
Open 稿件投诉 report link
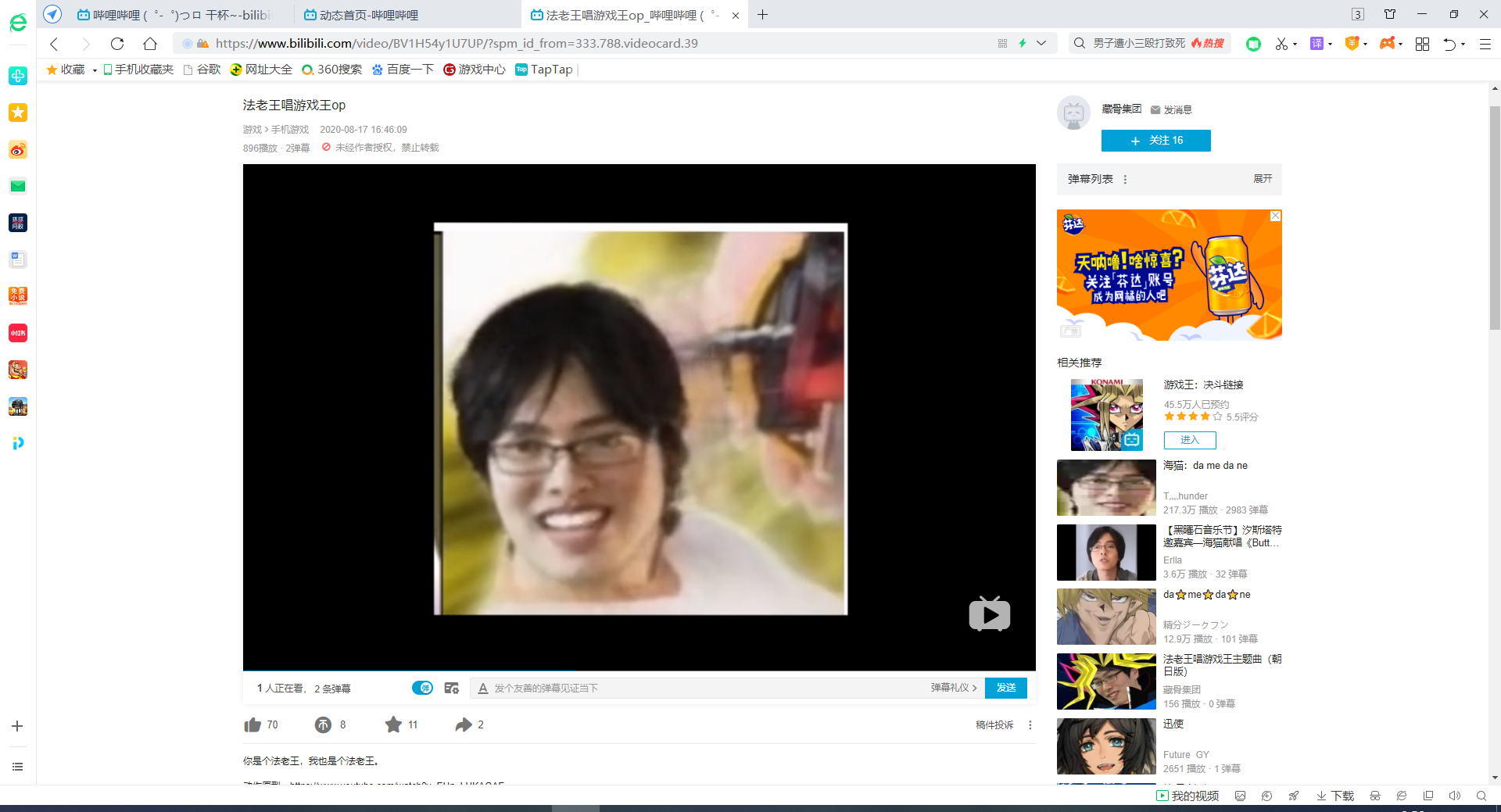(x=994, y=725)
